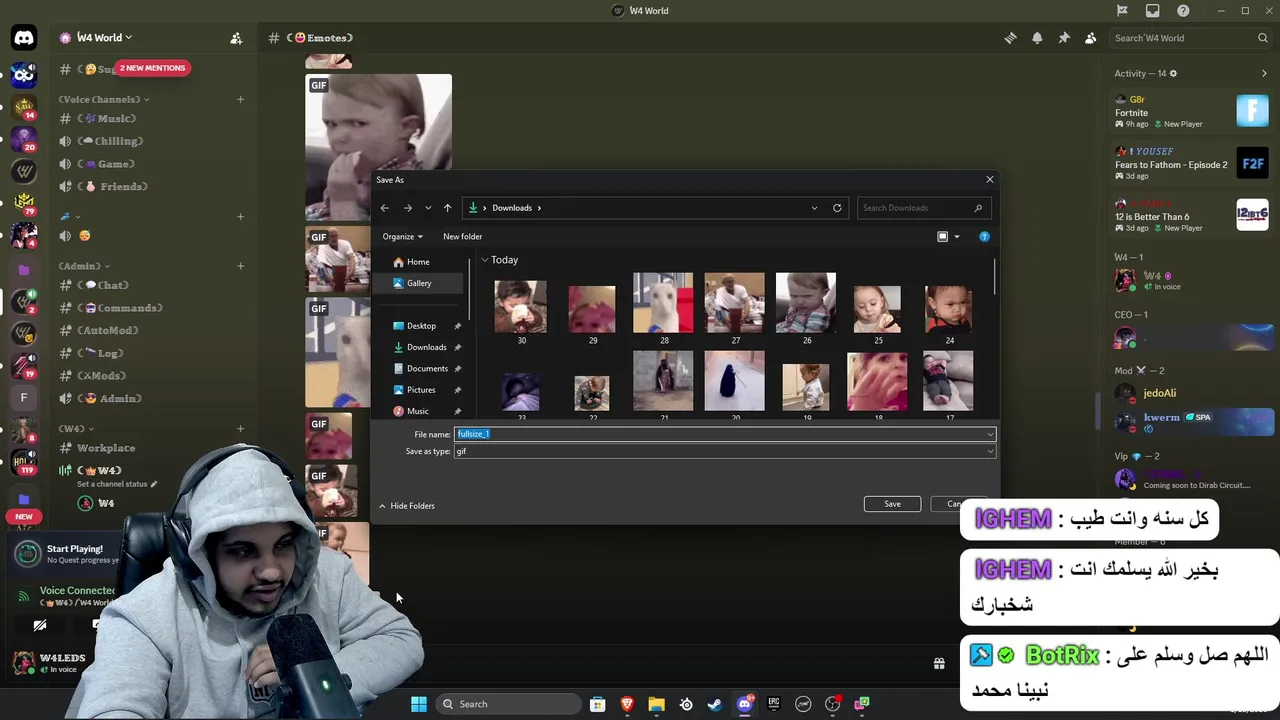
Task: Select Gallery in the navigation pane
Action: pos(419,283)
